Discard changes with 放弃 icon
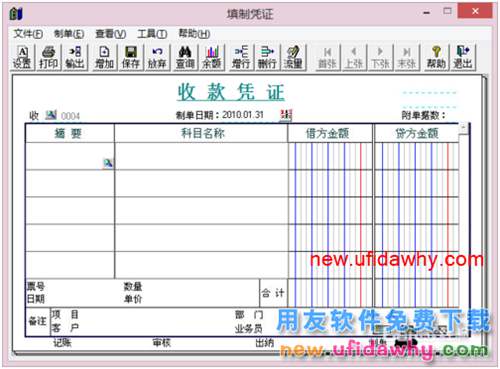 pos(157,57)
